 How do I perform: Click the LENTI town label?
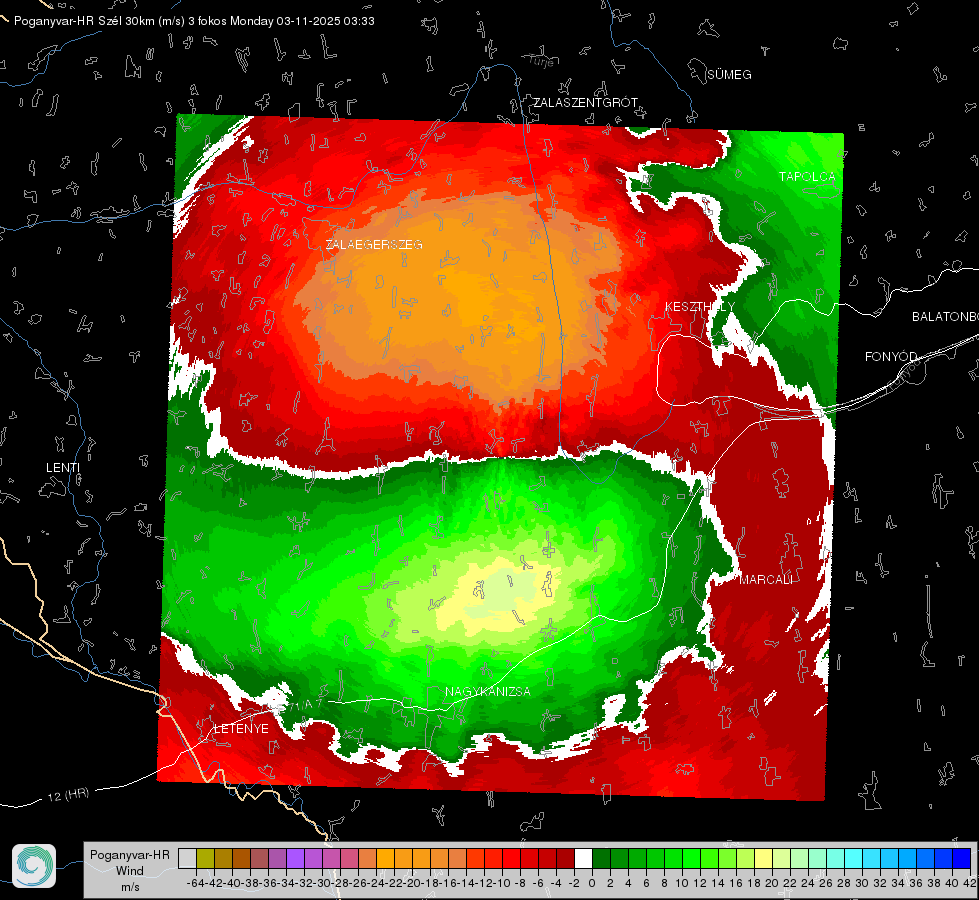point(63,467)
